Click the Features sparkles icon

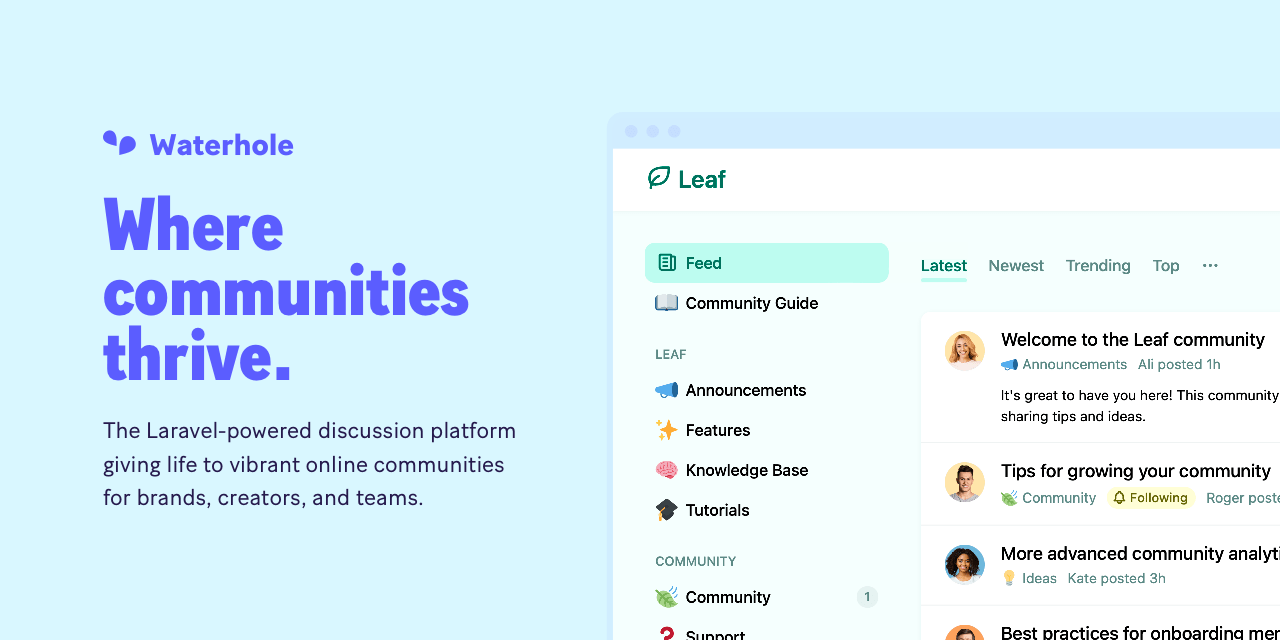667,430
